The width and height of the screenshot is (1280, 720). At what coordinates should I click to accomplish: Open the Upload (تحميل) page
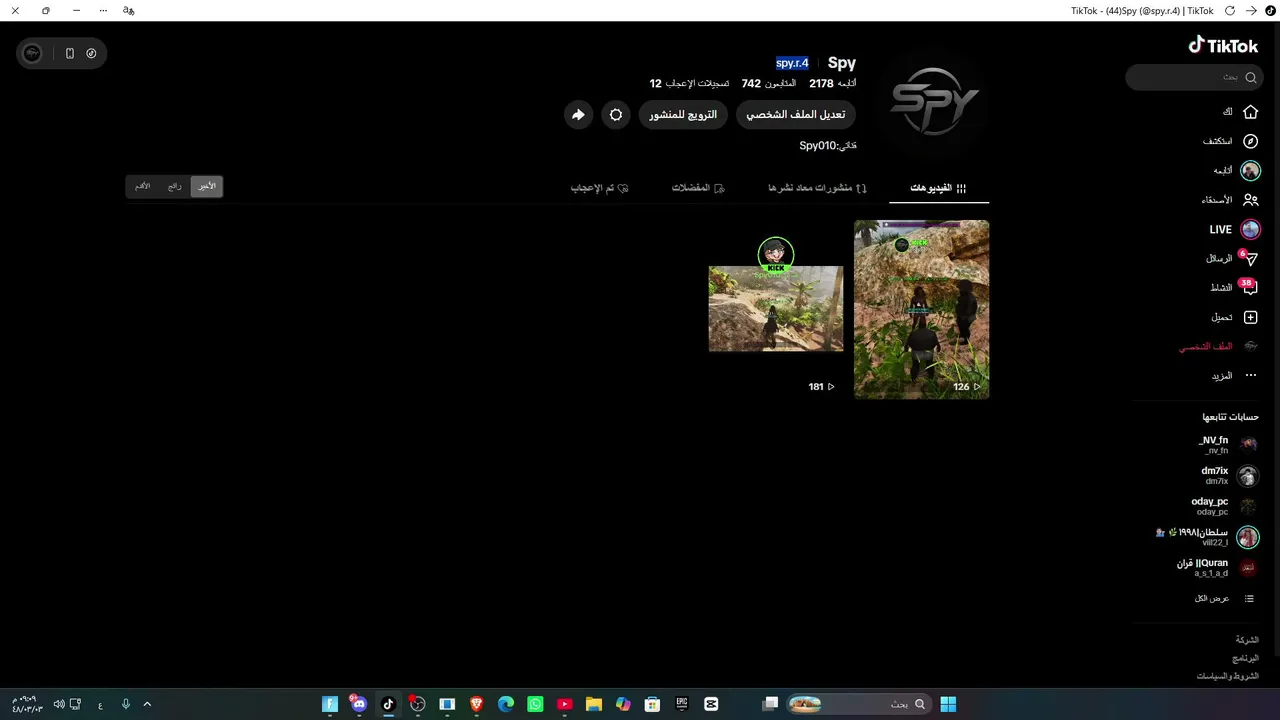pyautogui.click(x=1234, y=317)
